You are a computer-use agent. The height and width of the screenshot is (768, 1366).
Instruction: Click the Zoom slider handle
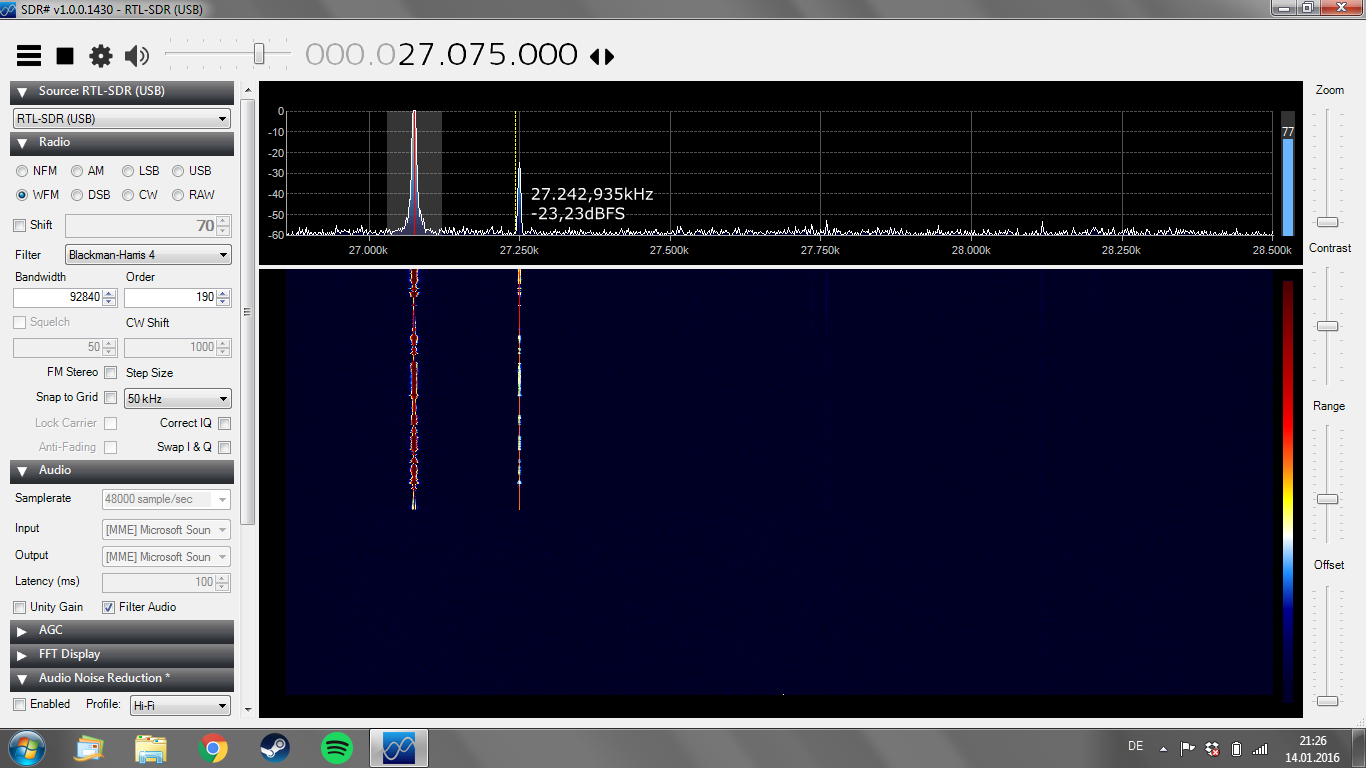1327,222
